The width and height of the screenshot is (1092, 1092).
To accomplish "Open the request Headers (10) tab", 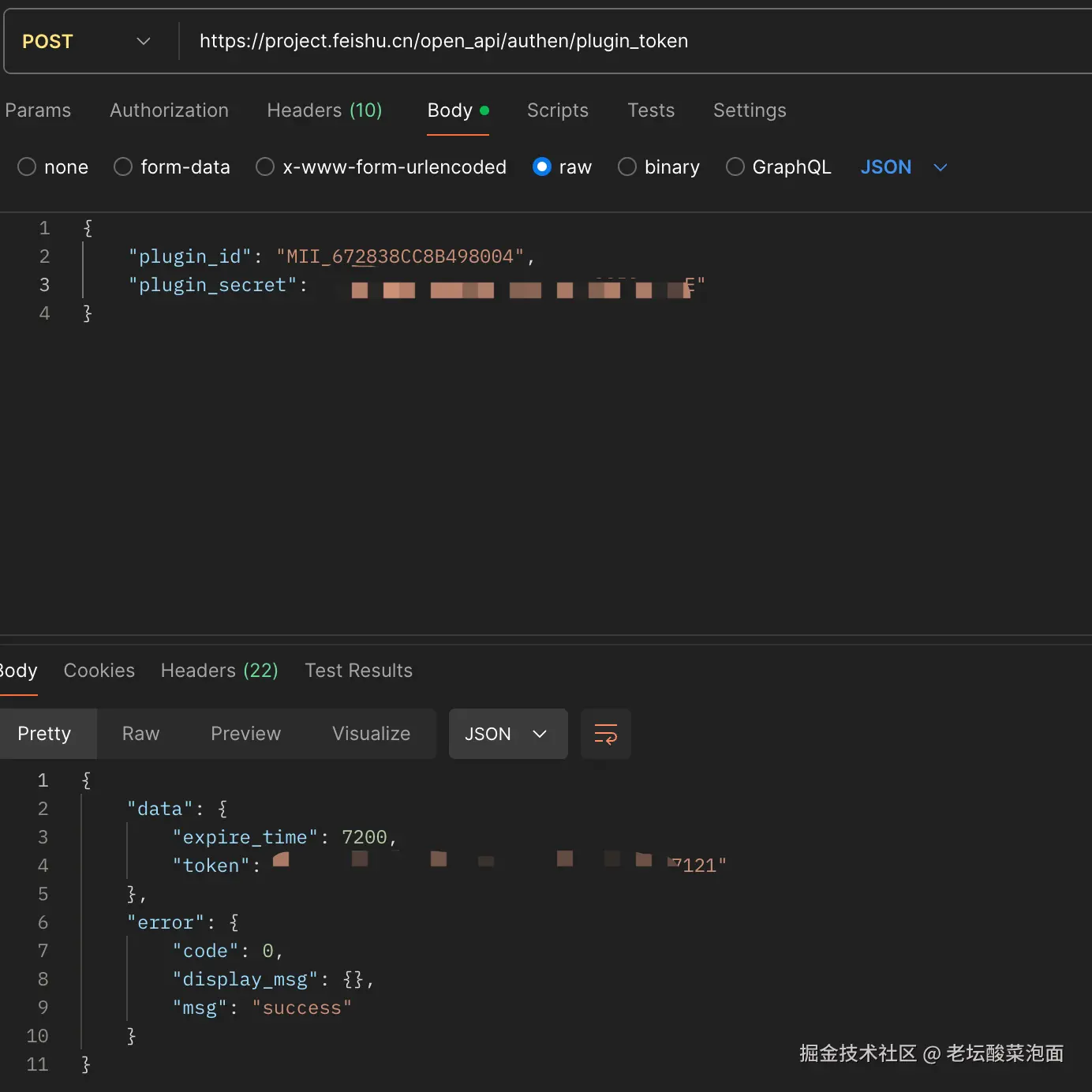I will click(x=324, y=110).
